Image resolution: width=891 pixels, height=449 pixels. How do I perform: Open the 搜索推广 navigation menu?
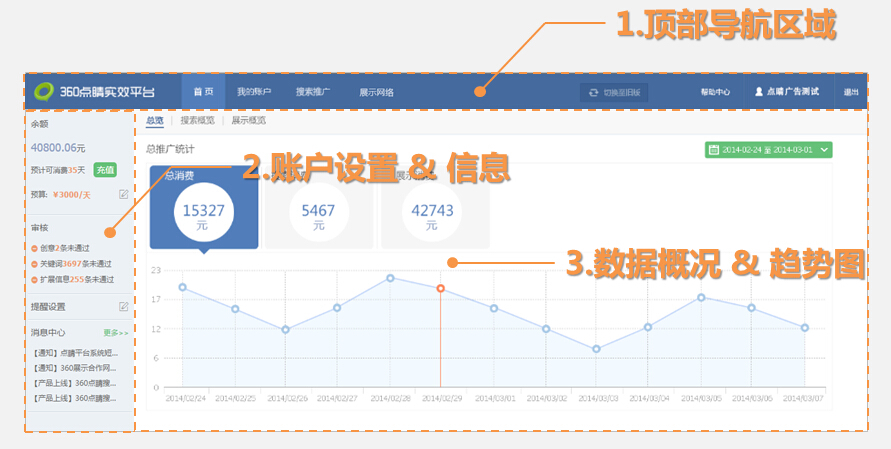pyautogui.click(x=313, y=92)
